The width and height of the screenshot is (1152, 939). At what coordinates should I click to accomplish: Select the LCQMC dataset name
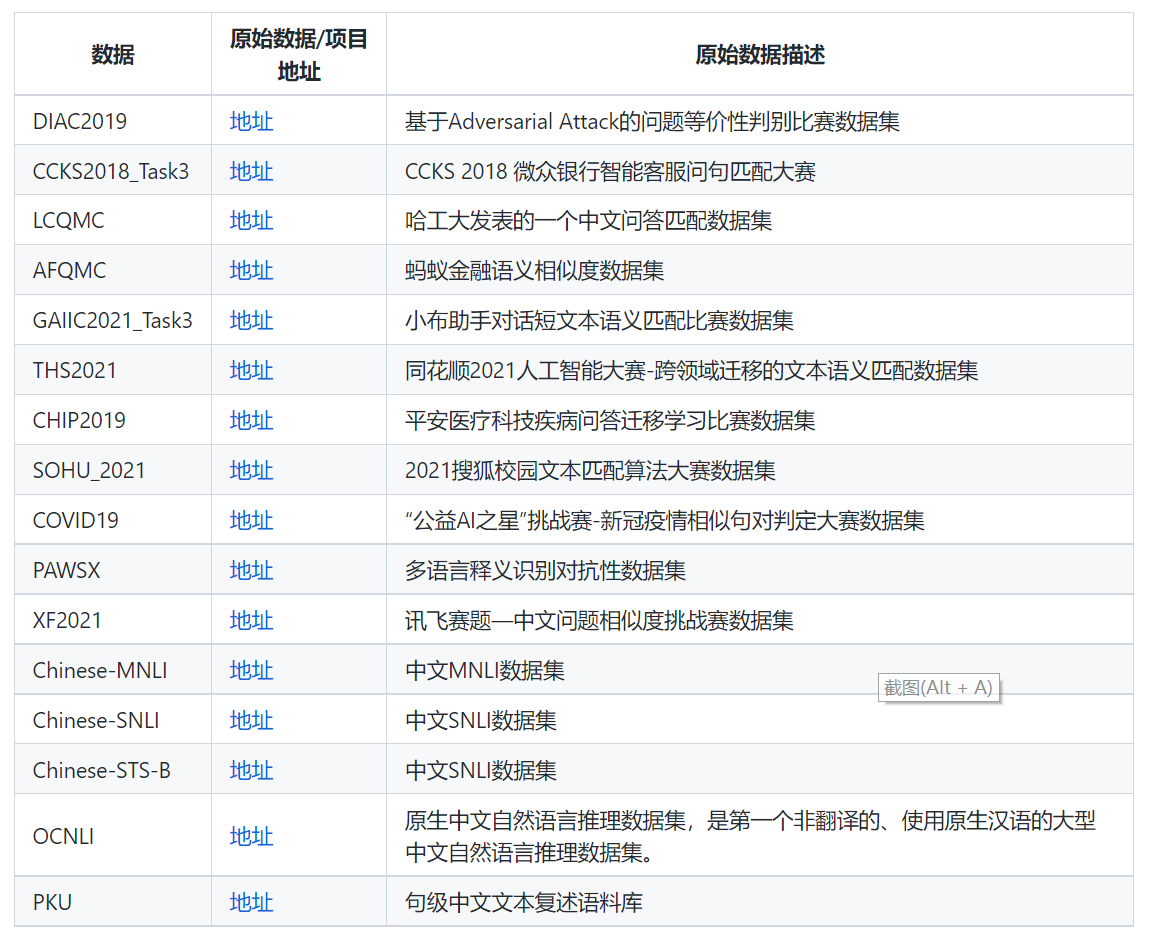(x=68, y=220)
